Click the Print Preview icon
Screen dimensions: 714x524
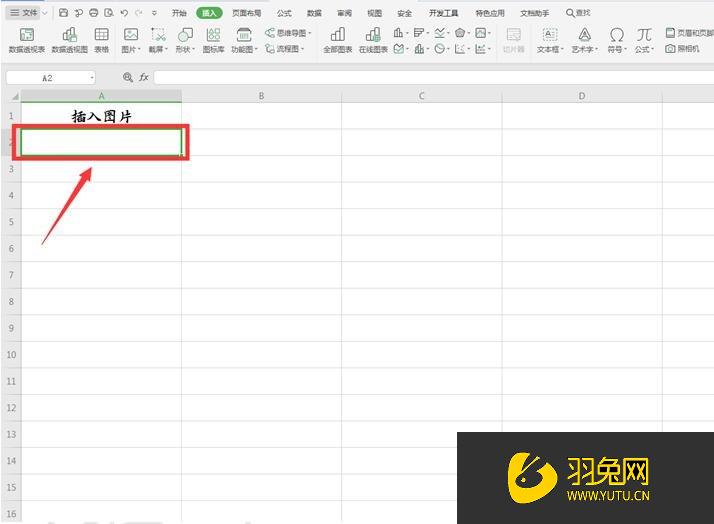108,13
